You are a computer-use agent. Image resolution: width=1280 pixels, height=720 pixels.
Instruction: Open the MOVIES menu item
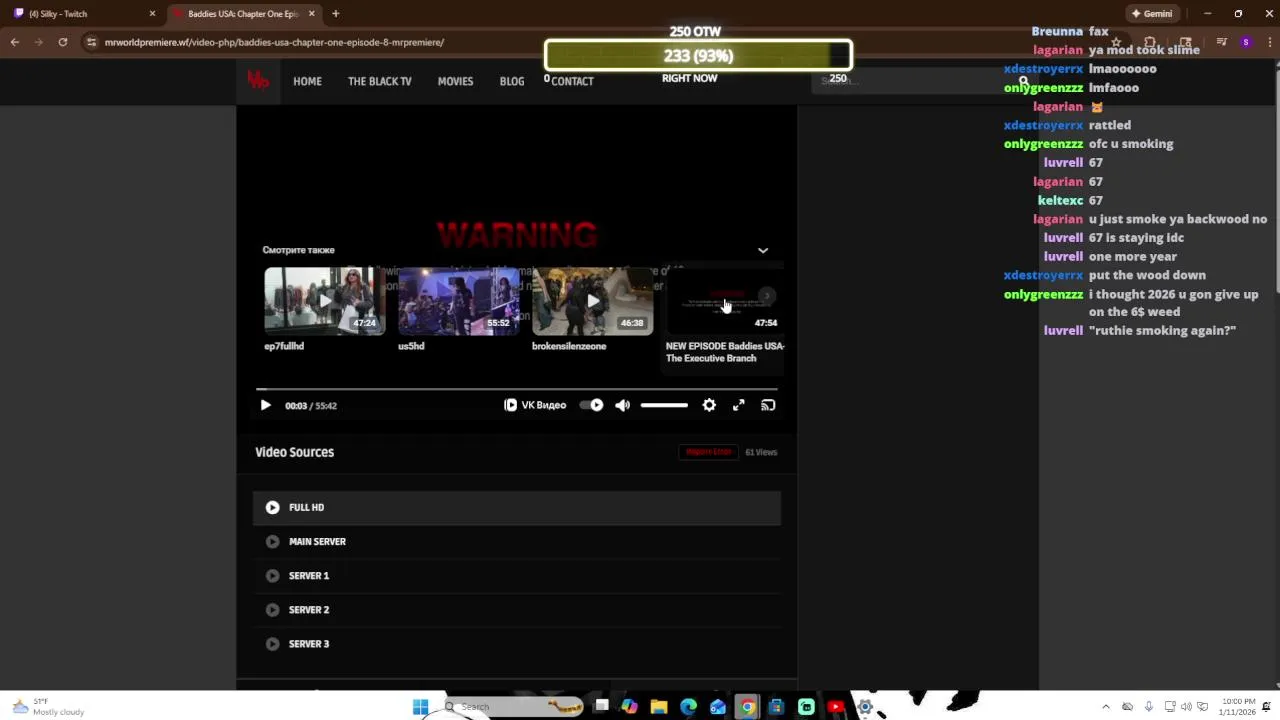455,81
